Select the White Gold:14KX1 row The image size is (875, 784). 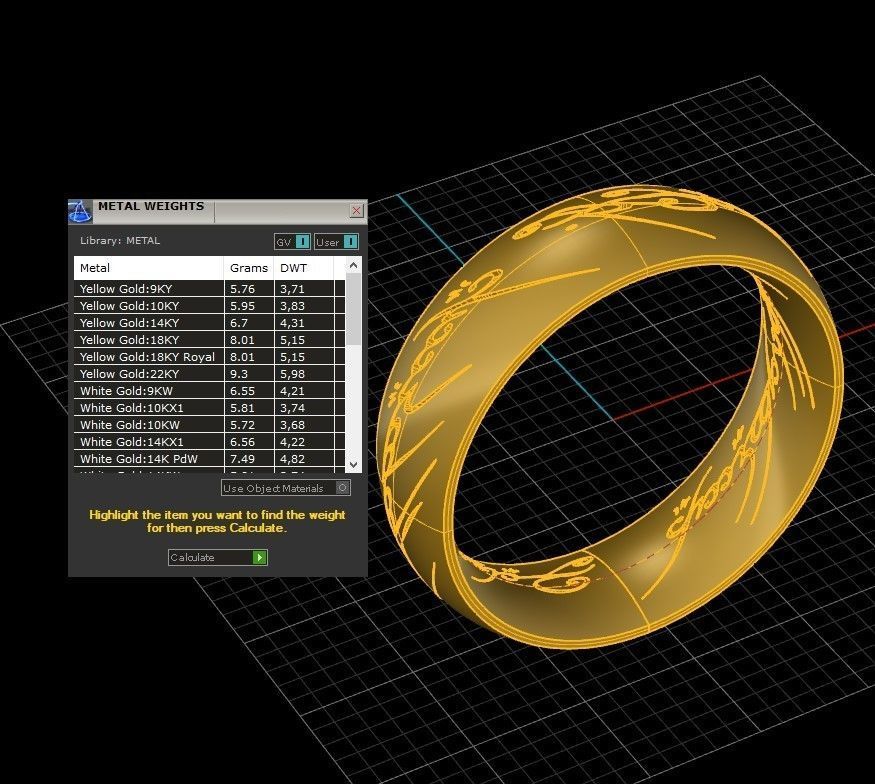pos(209,442)
